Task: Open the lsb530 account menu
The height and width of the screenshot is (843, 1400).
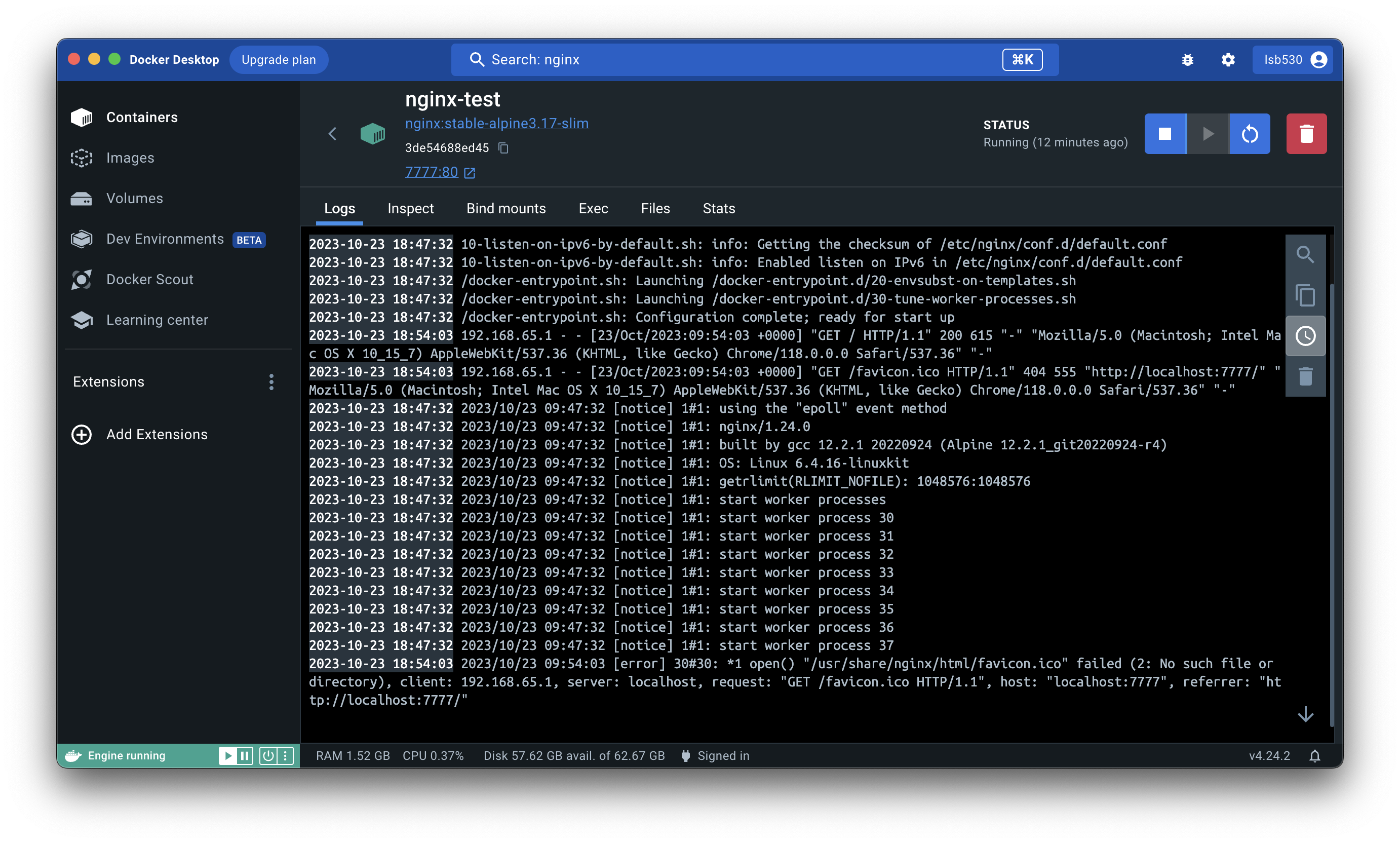Action: tap(1293, 60)
